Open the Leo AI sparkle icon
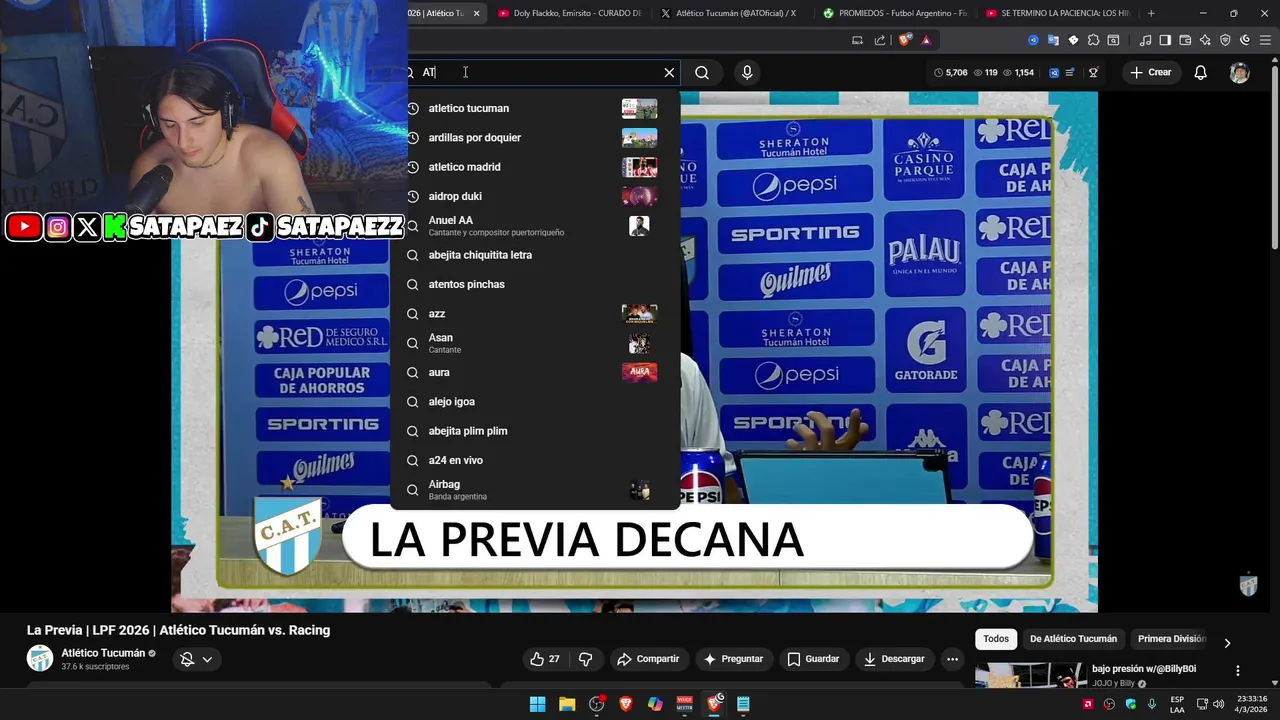The height and width of the screenshot is (720, 1280). (x=1205, y=40)
